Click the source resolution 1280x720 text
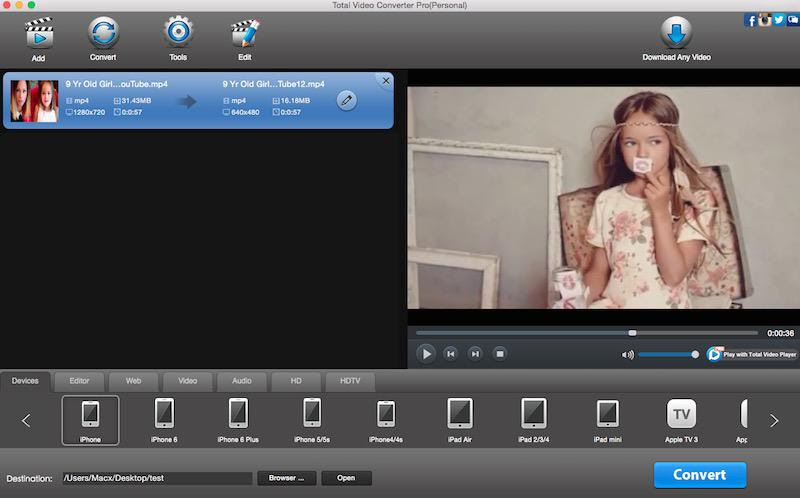Image resolution: width=800 pixels, height=498 pixels. (x=89, y=112)
